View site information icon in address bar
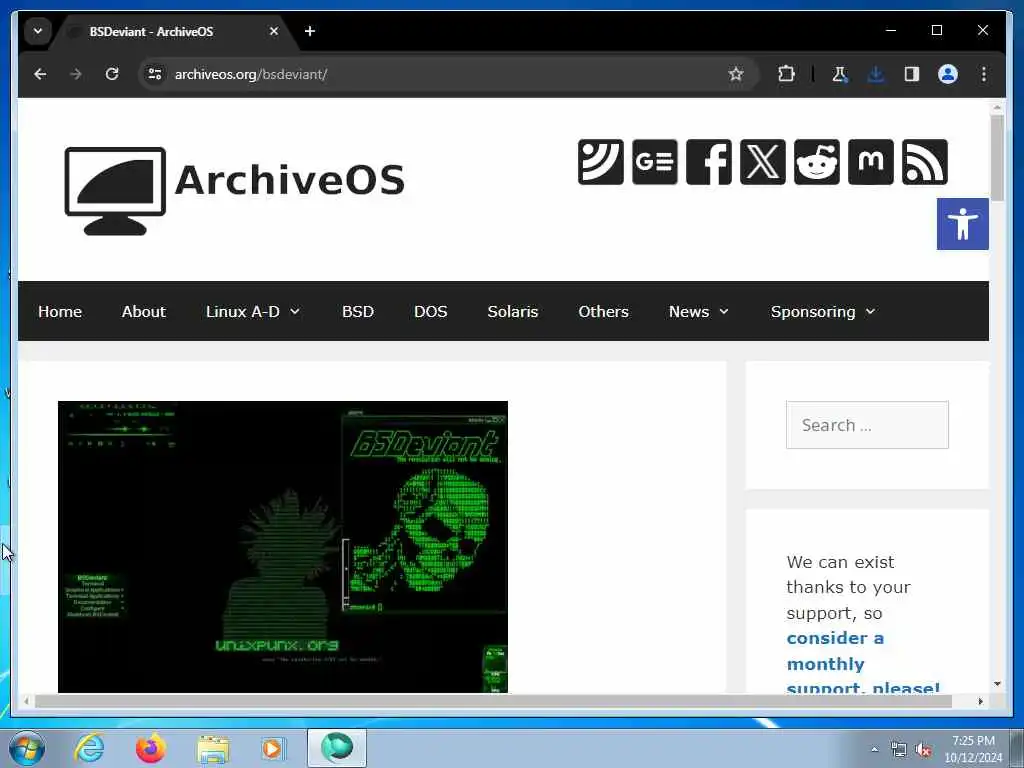 tap(155, 74)
